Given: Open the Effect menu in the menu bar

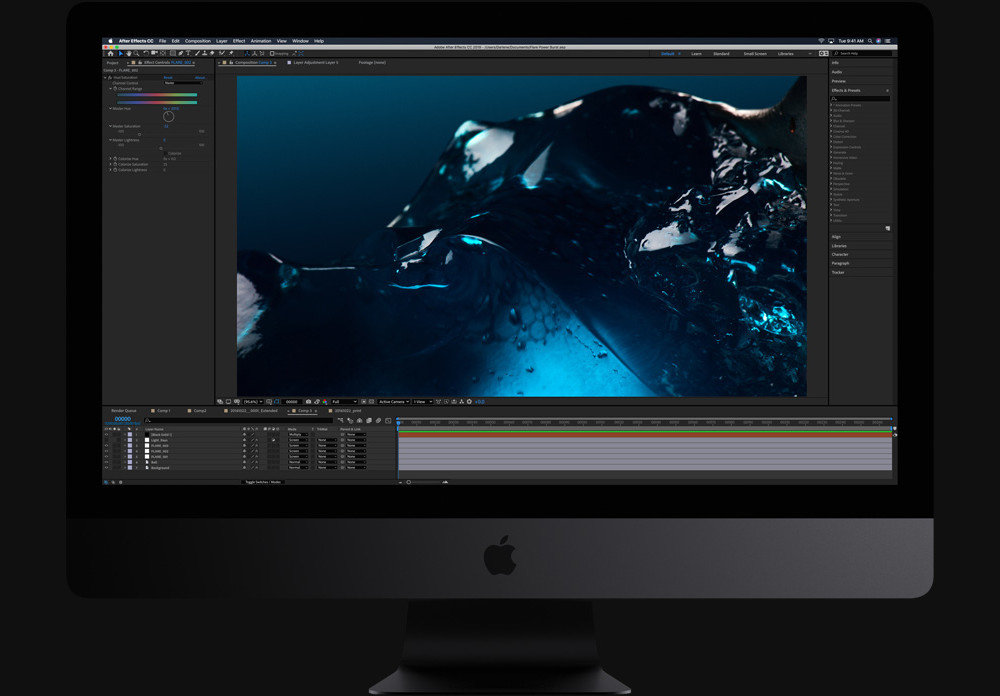Looking at the screenshot, I should coord(239,42).
